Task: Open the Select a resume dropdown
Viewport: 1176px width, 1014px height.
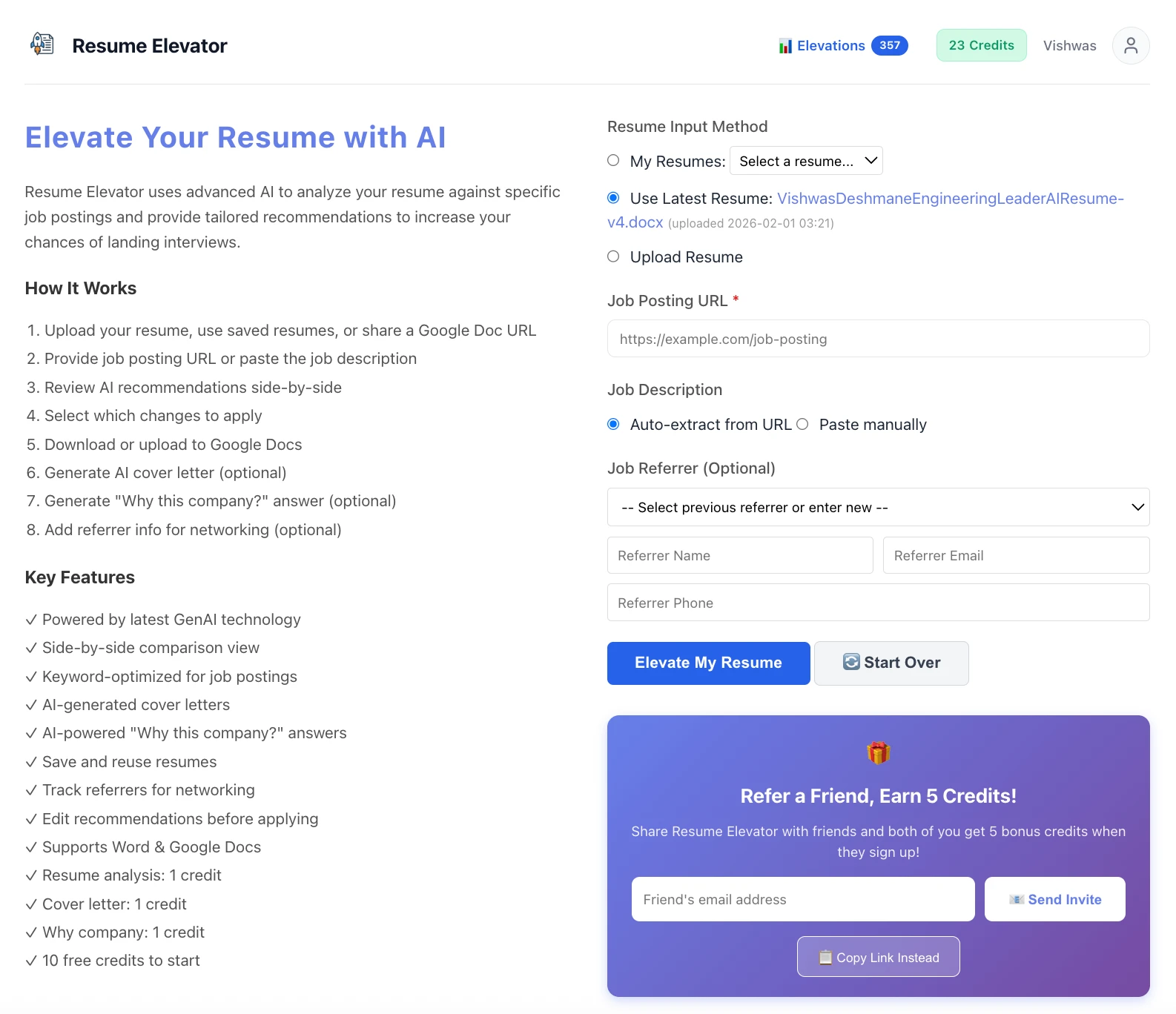Action: pyautogui.click(x=806, y=161)
